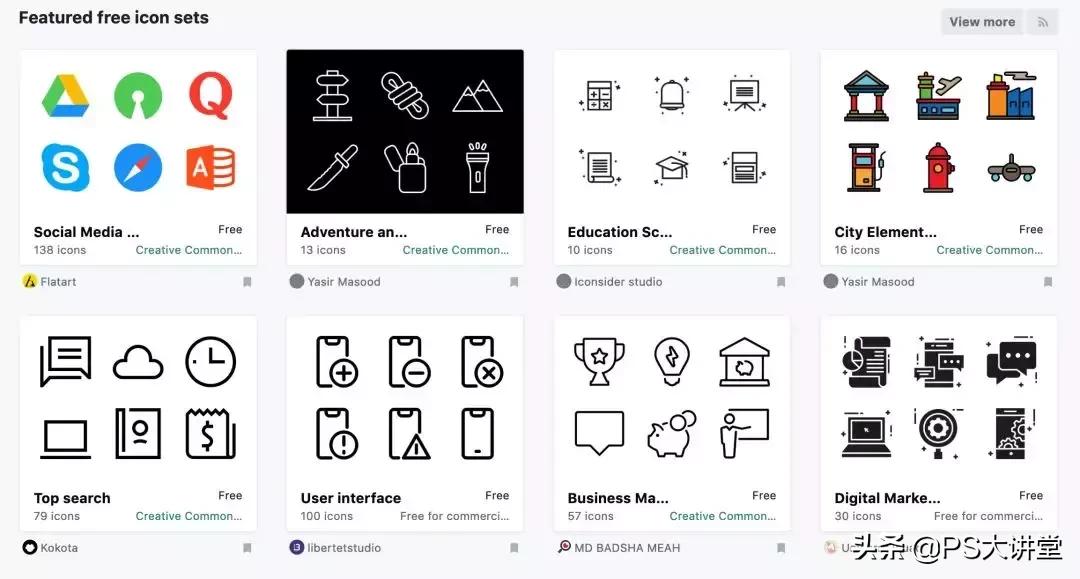Click the airplane icon in City Elements
Image resolution: width=1080 pixels, height=579 pixels.
coord(1010,168)
